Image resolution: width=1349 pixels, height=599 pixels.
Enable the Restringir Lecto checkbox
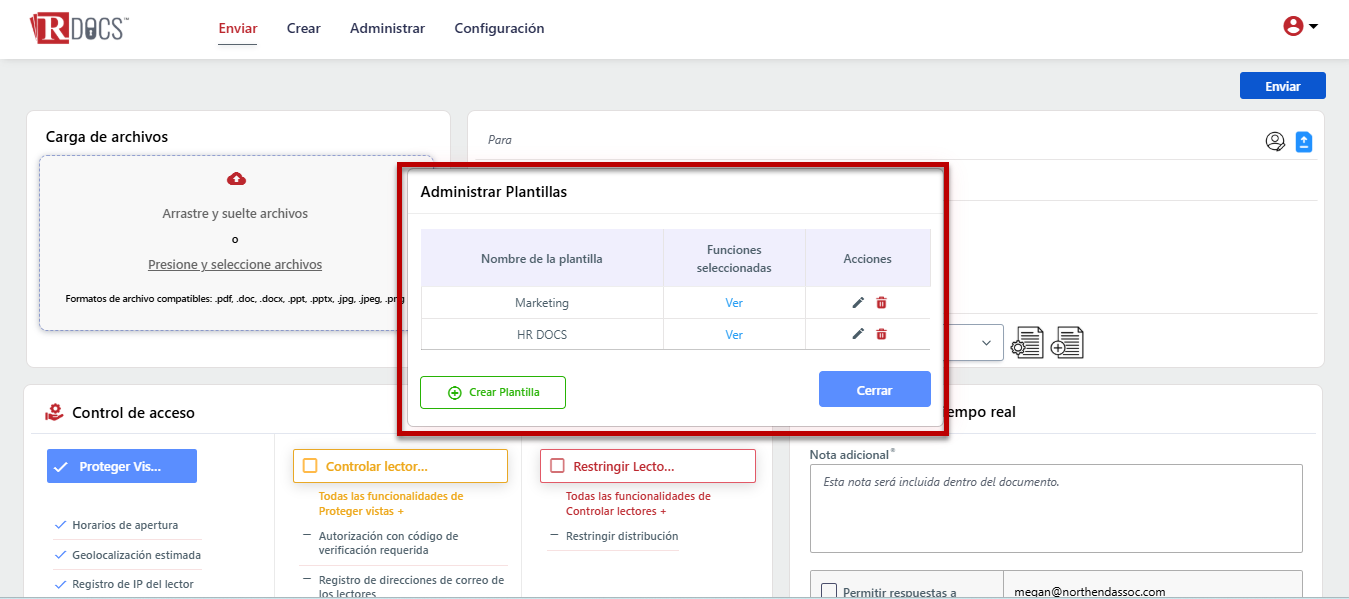tap(557, 466)
